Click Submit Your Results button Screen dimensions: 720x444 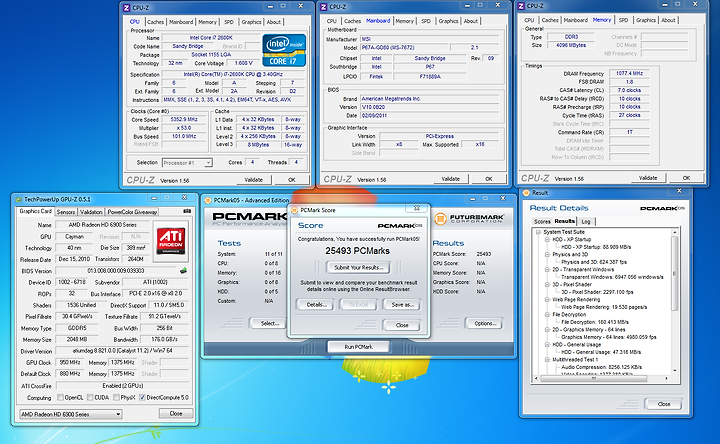358,267
